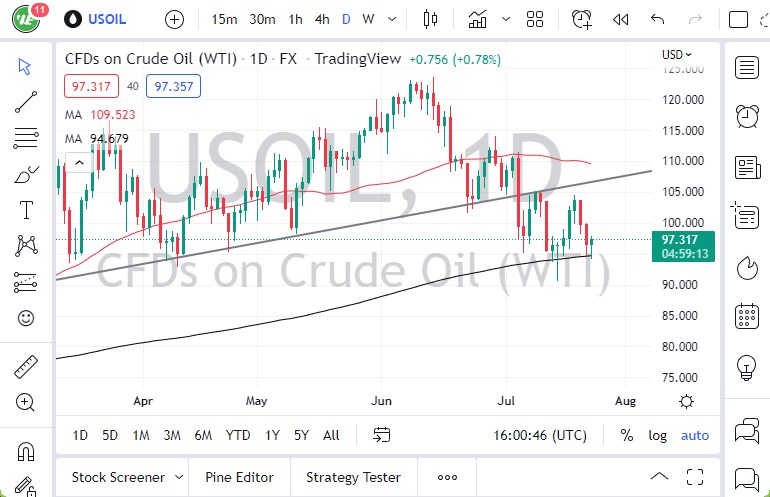This screenshot has width=770, height=497.
Task: Toggle the log scale option
Action: (657, 435)
